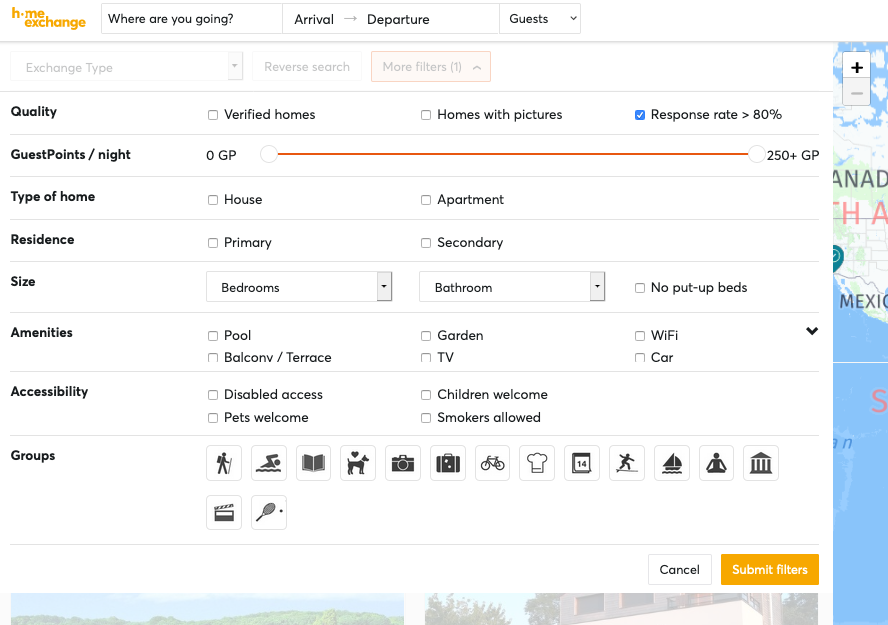Disable the Response rate > 80% filter
The image size is (888, 625).
click(640, 115)
